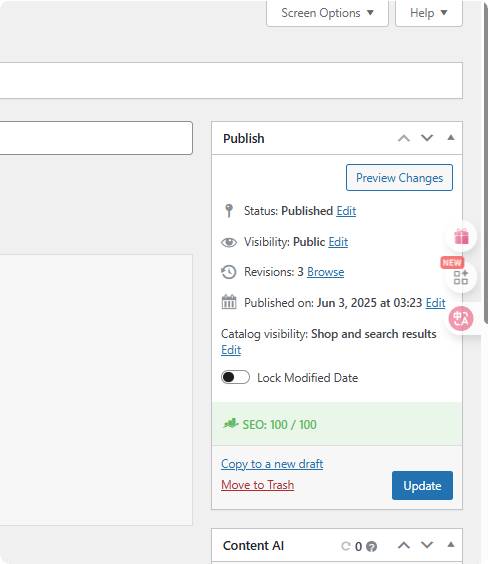
Task: Click Move to Trash link
Action: coord(257,485)
